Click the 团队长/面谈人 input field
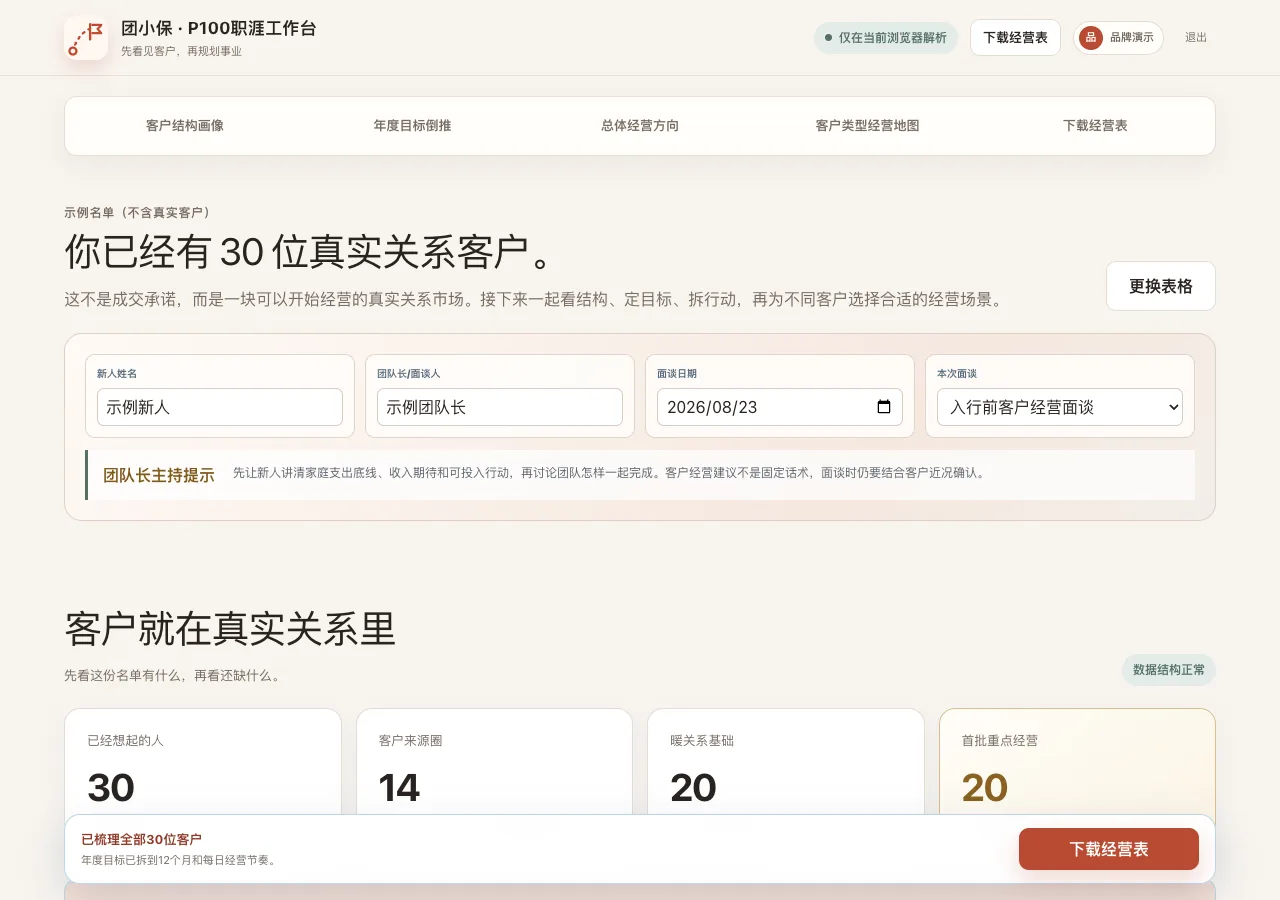 [500, 407]
